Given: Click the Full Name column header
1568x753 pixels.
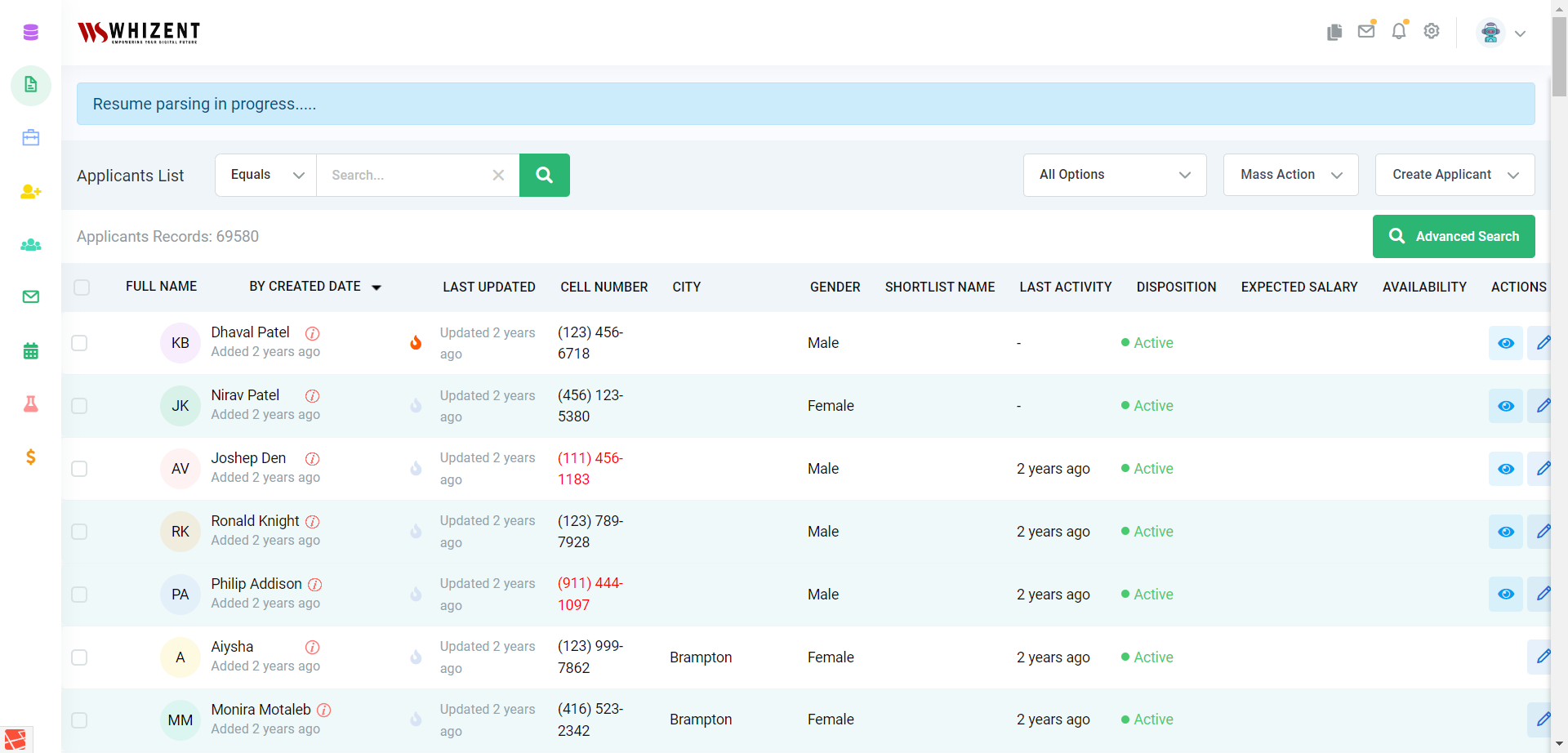Looking at the screenshot, I should pyautogui.click(x=162, y=287).
